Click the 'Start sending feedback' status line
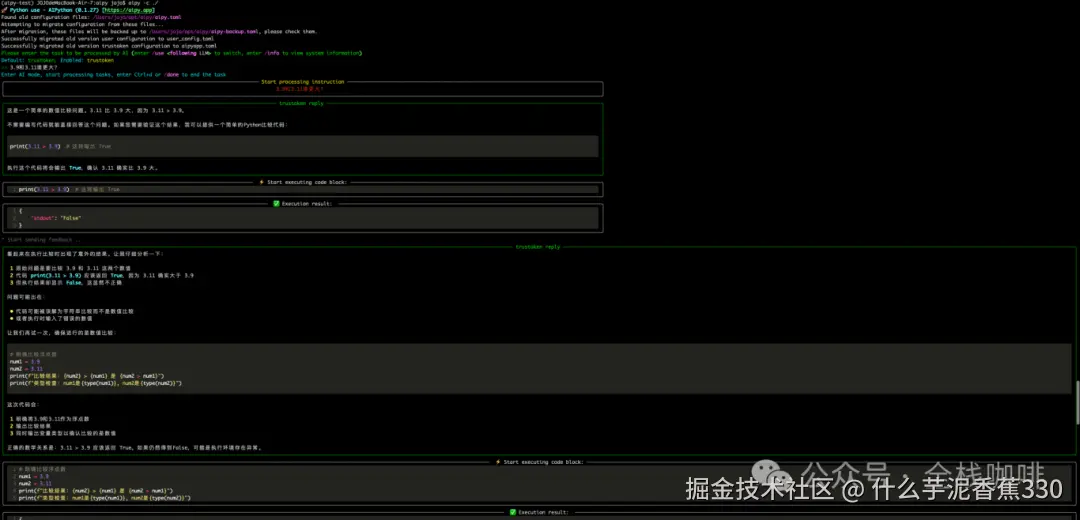Screen dimensions: 1080x520 click(41, 240)
